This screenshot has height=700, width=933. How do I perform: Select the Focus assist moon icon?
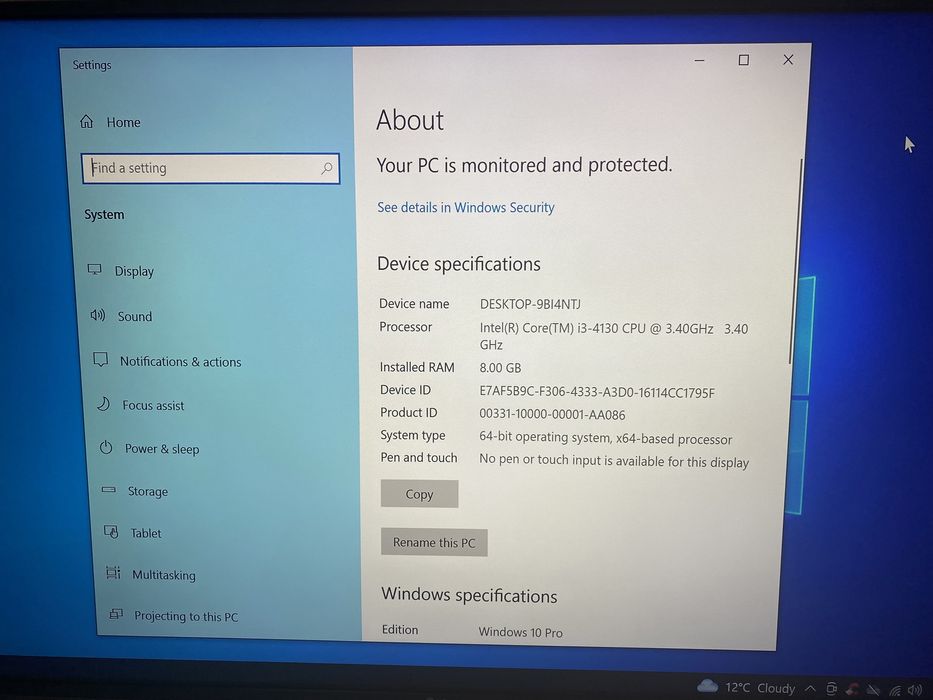pos(104,404)
